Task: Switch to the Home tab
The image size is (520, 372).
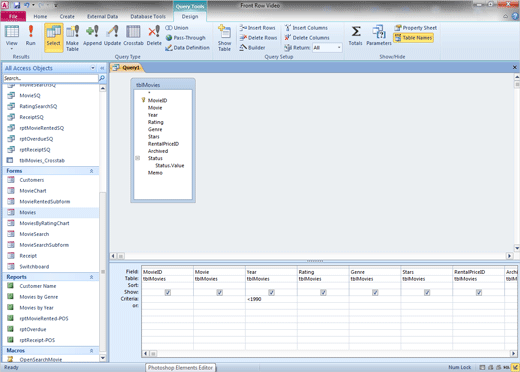Action: click(x=40, y=16)
